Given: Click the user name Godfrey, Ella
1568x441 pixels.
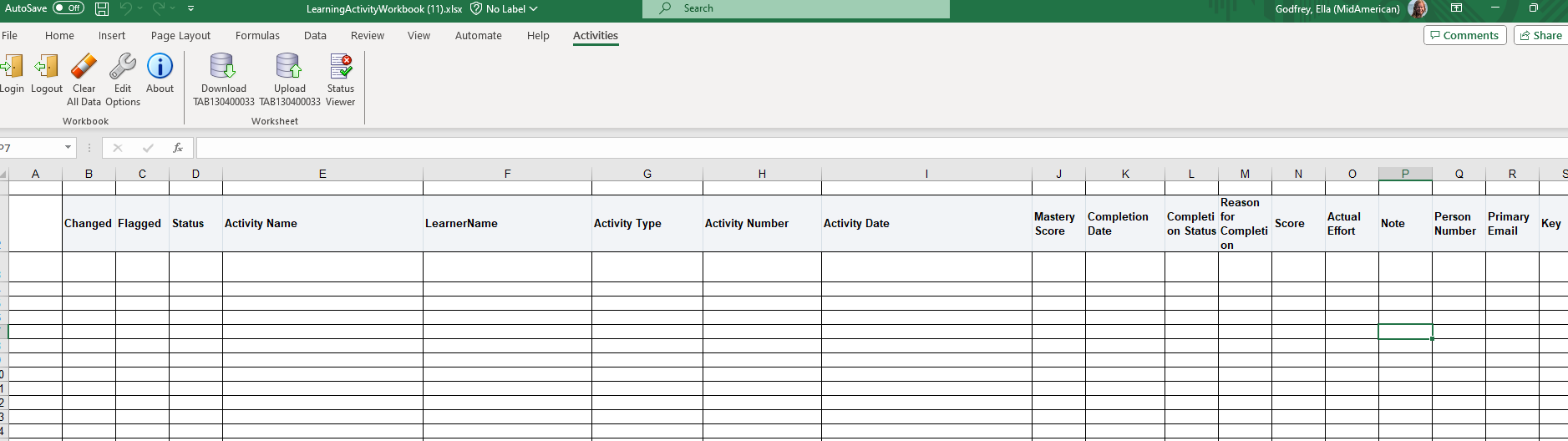Looking at the screenshot, I should coord(1337,9).
